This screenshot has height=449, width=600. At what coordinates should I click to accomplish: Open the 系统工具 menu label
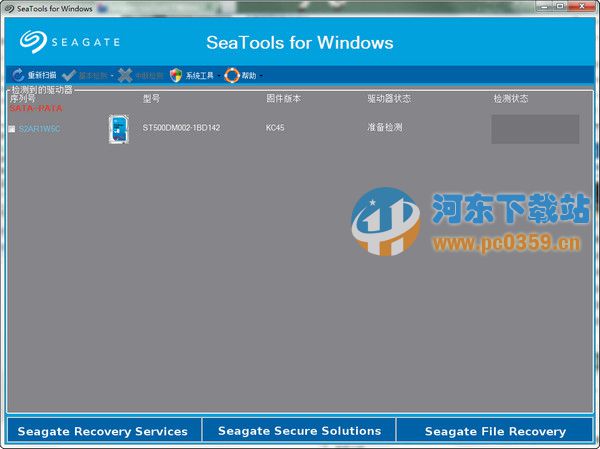tap(199, 75)
